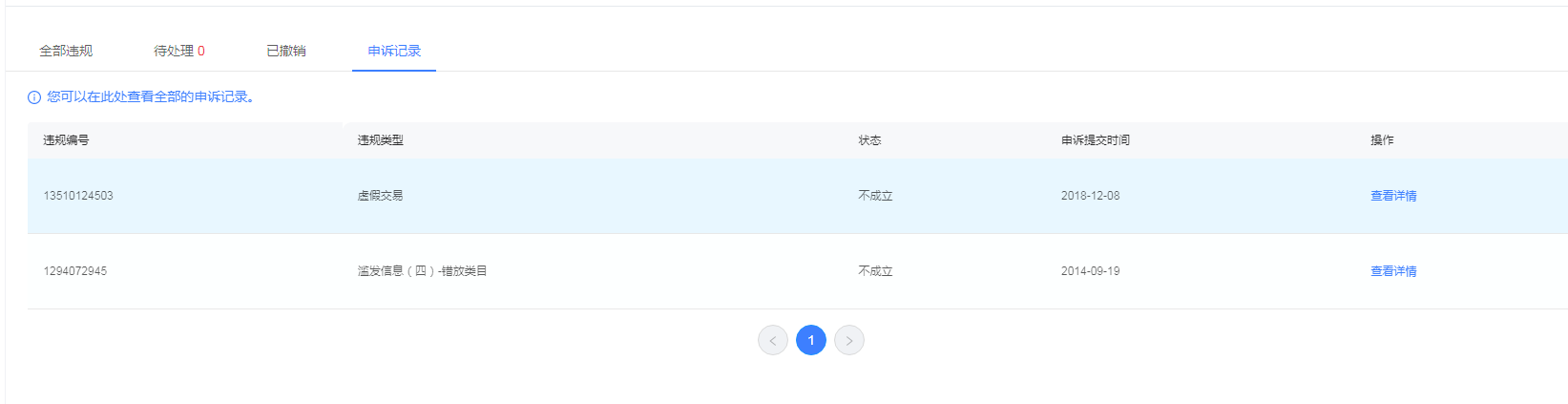Screen dimensions: 1568x404
Task: Click the 状态 column header
Action: (x=869, y=140)
